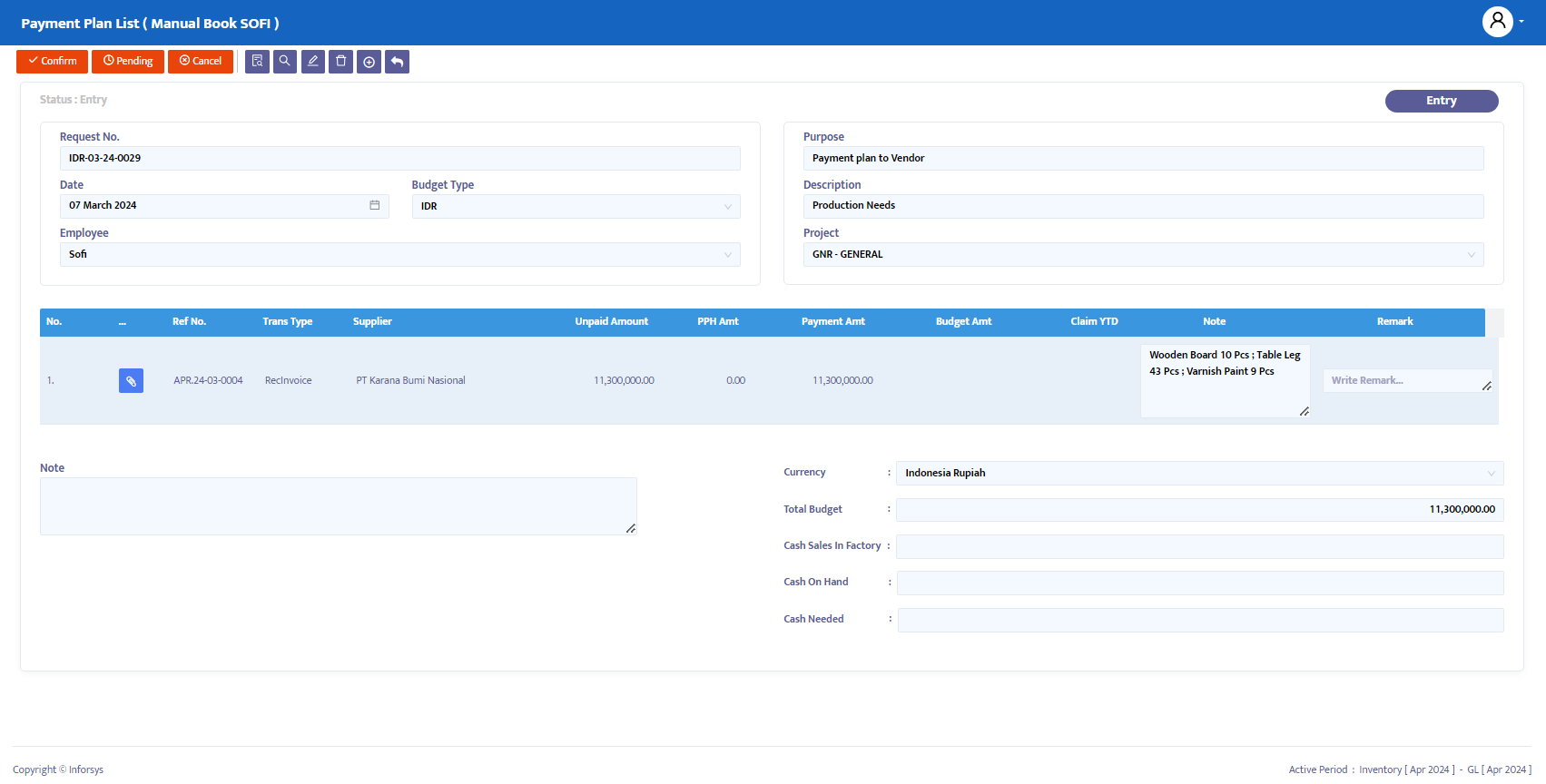Click the Description field Production Needs
This screenshot has height=784, width=1546.
pos(1144,206)
